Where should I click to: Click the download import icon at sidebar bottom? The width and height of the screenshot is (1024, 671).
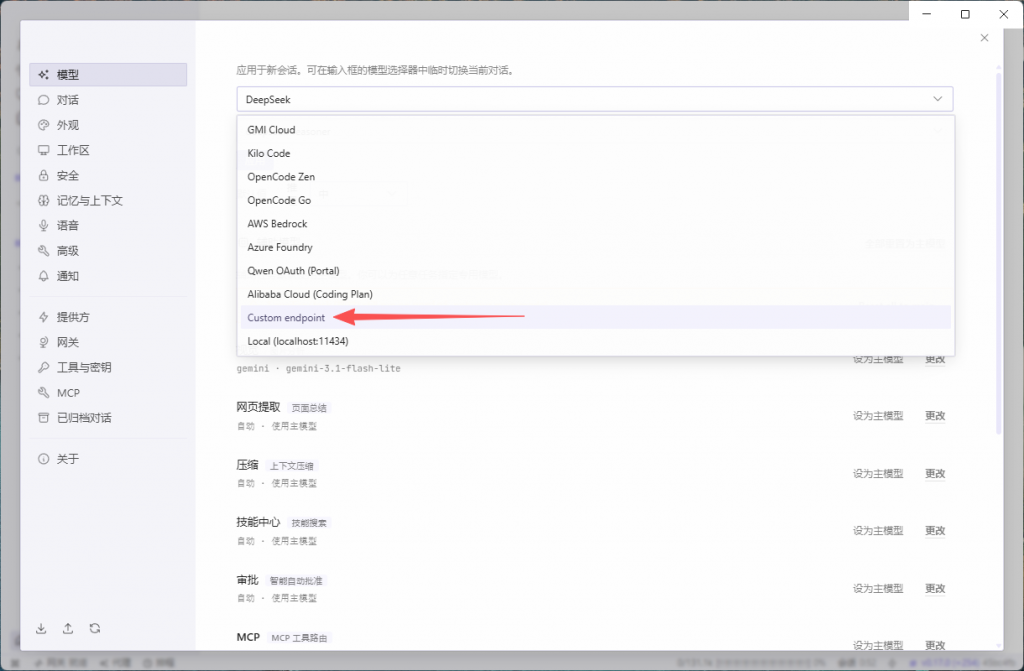(x=41, y=628)
